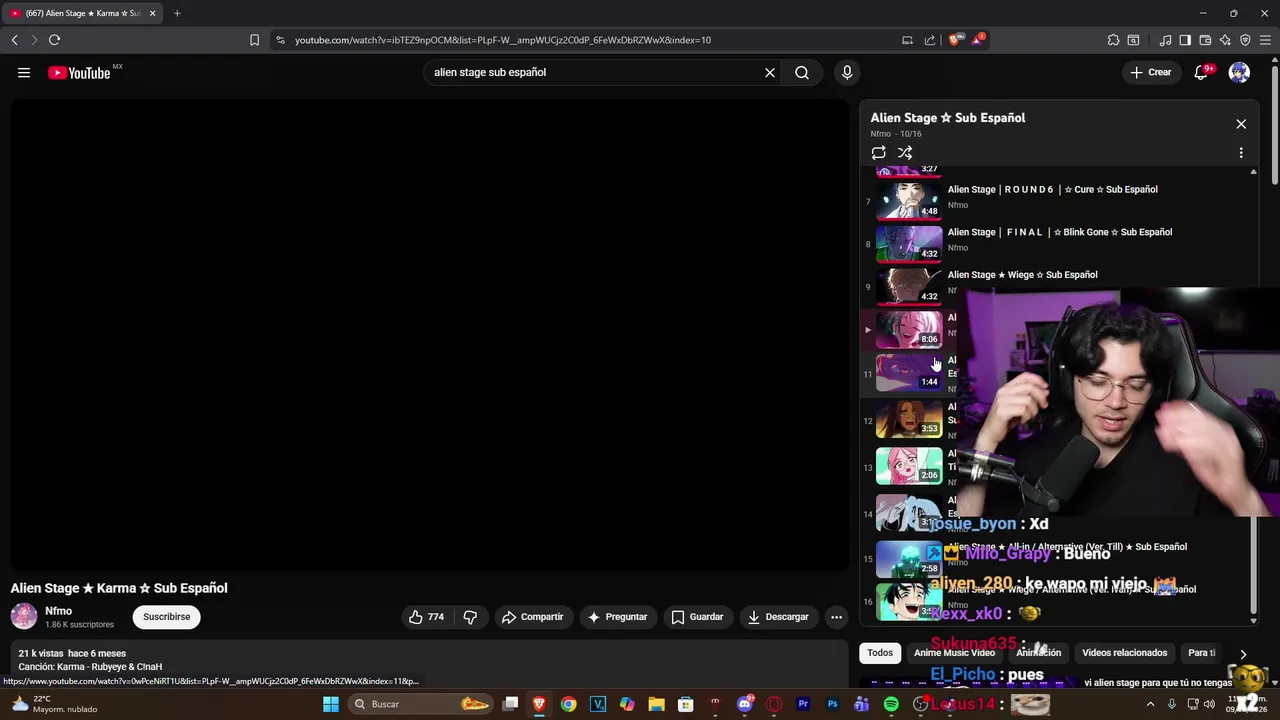The width and height of the screenshot is (1280, 720).
Task: Click the Crear button
Action: (1150, 72)
